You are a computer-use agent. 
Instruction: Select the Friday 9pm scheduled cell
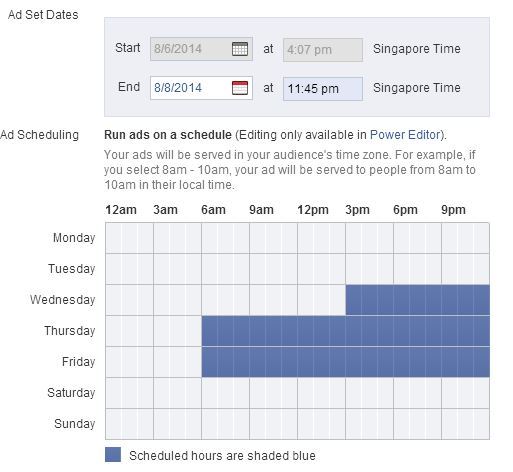pyautogui.click(x=450, y=362)
